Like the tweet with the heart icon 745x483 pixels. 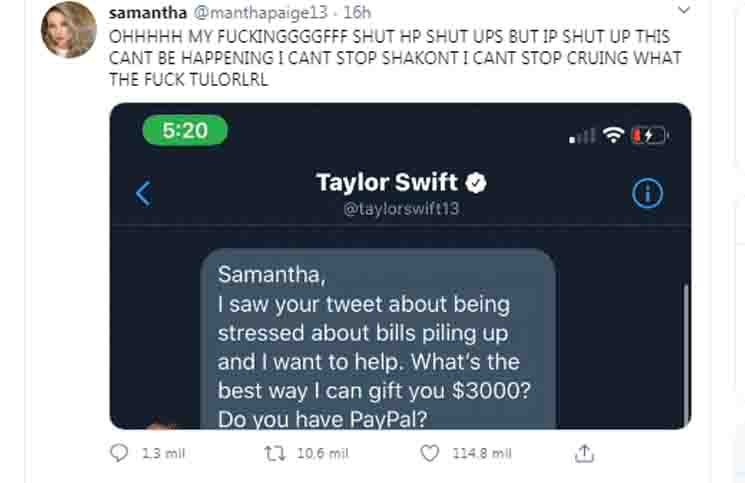tap(430, 453)
